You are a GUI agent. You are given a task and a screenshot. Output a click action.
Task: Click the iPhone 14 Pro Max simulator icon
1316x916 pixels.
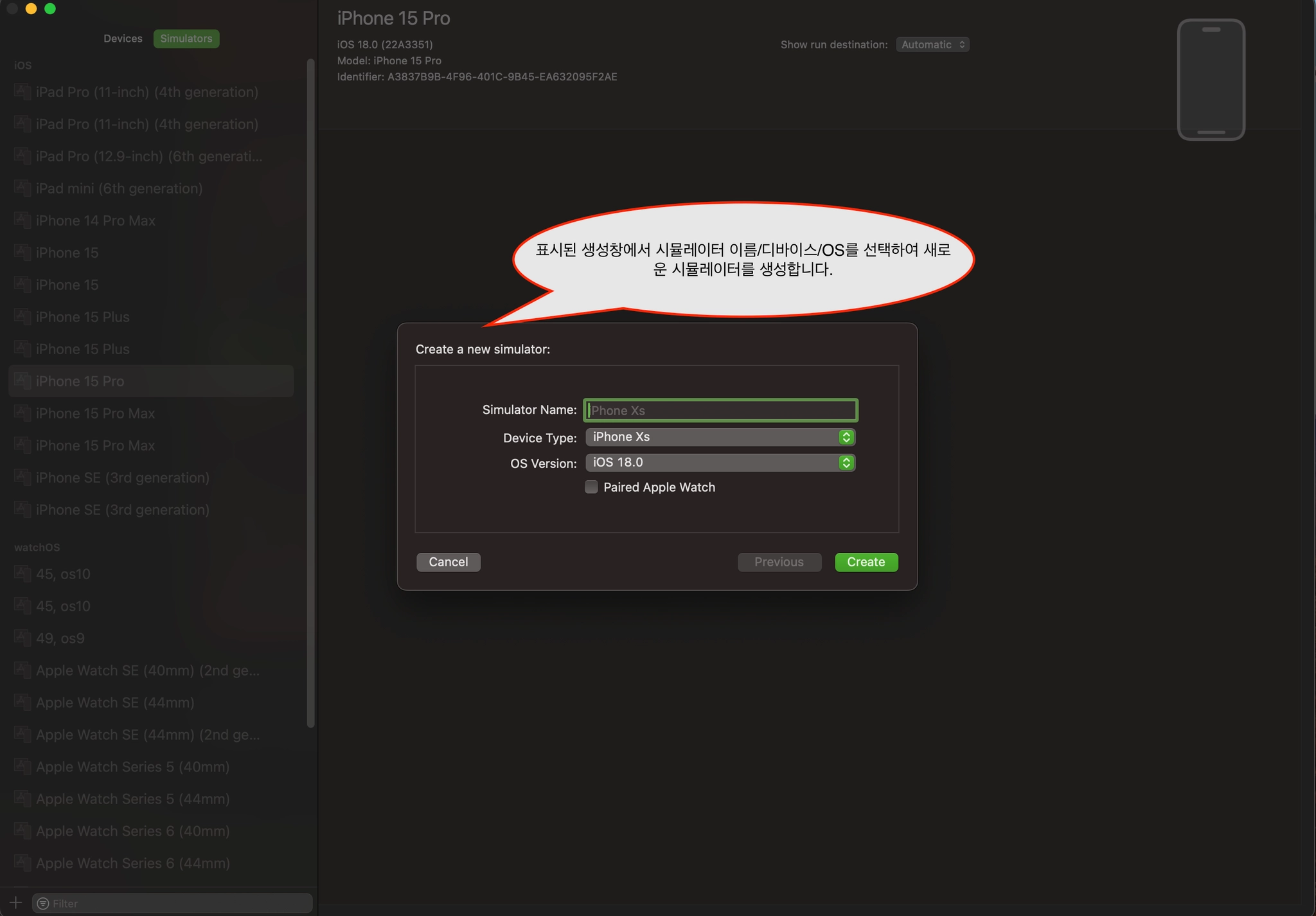tap(22, 220)
